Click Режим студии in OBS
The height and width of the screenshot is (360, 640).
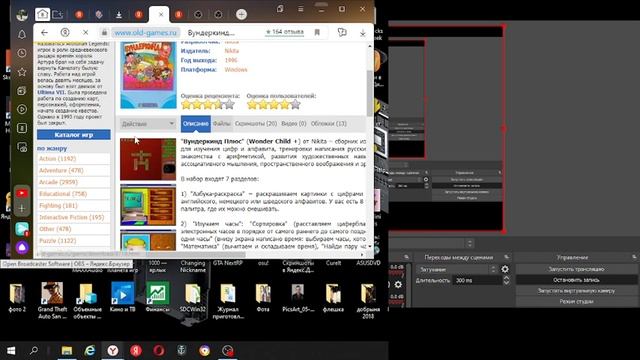point(576,301)
